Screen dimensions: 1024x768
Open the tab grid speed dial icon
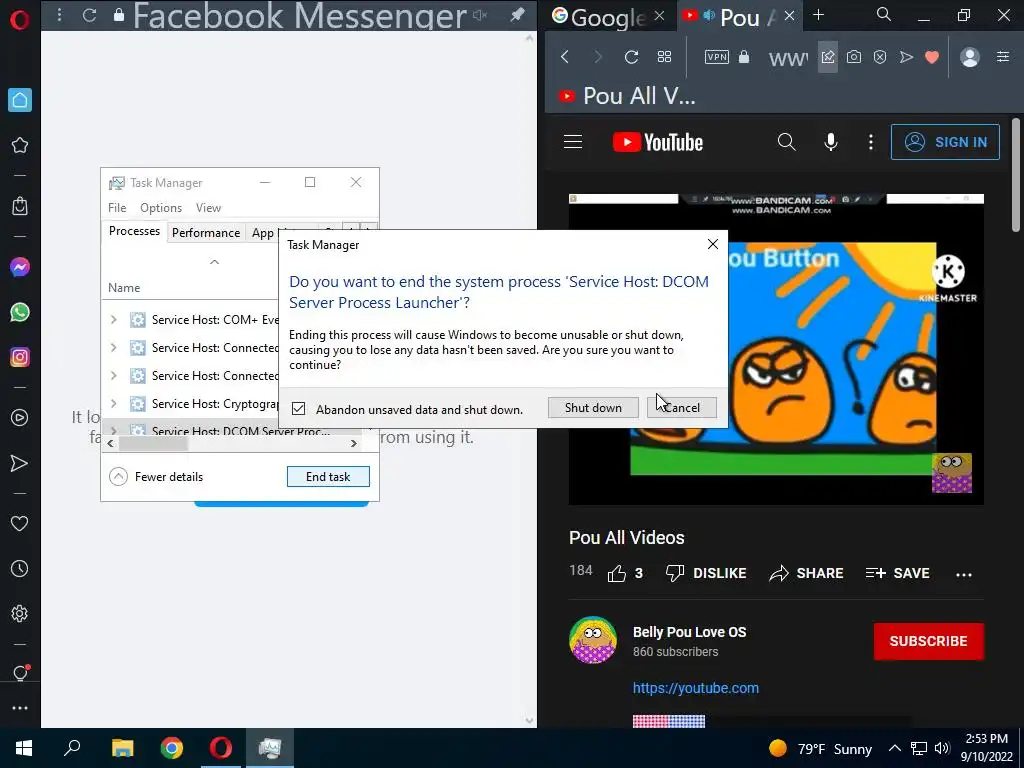pyautogui.click(x=664, y=57)
